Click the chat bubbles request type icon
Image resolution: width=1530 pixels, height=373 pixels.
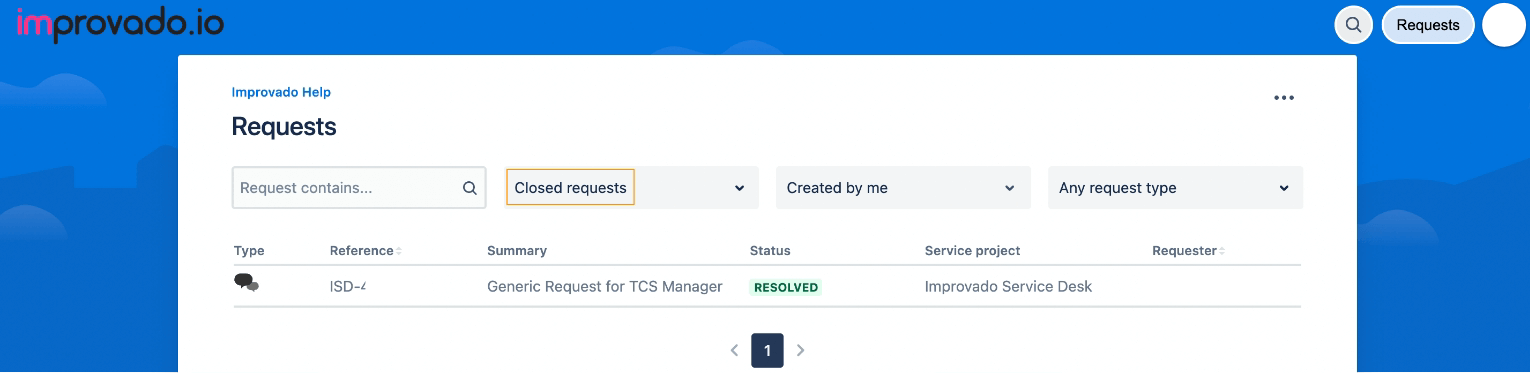click(x=246, y=283)
